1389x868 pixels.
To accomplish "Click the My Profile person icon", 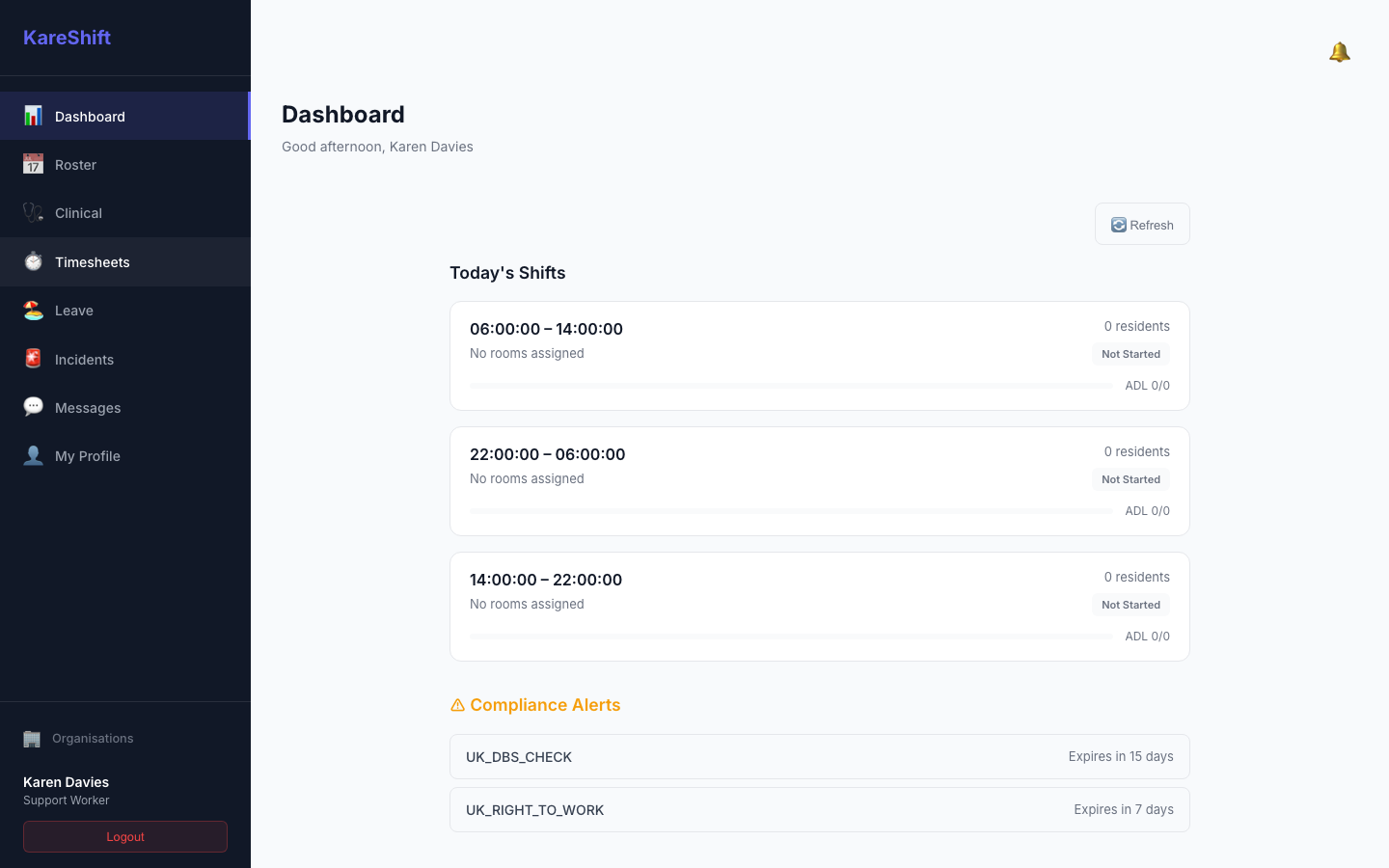I will pos(33,455).
